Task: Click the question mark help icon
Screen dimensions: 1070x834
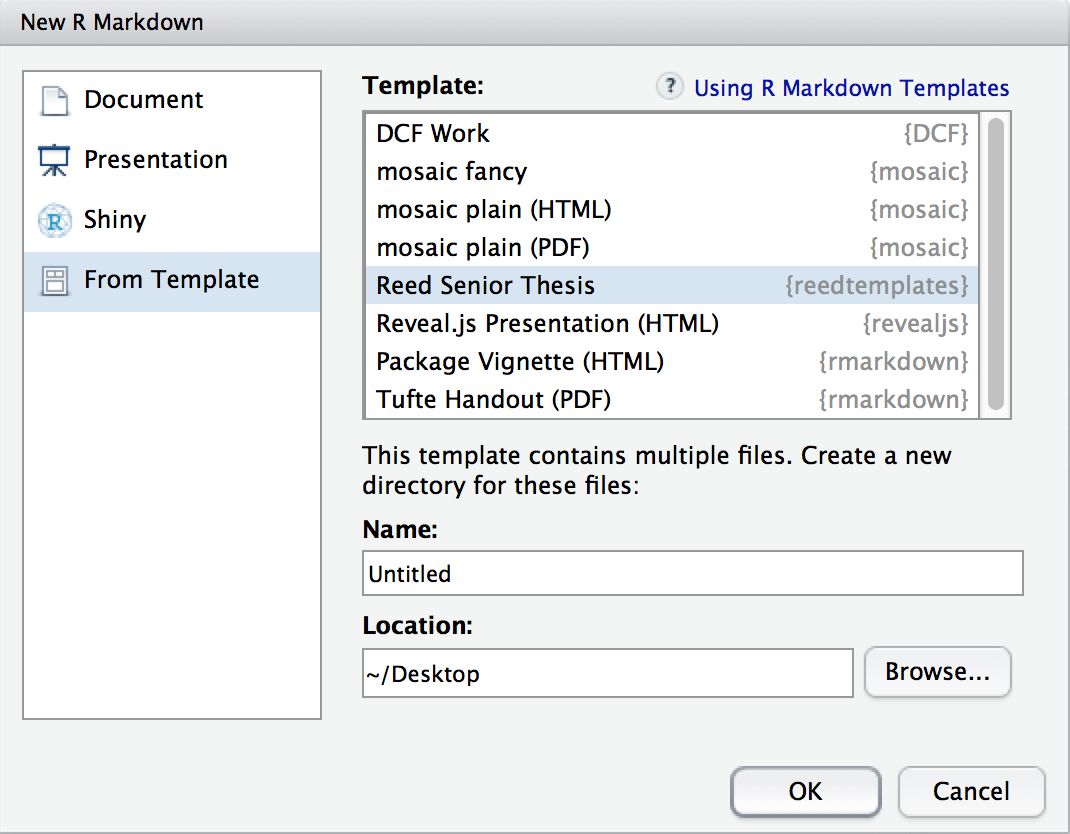Action: click(670, 87)
